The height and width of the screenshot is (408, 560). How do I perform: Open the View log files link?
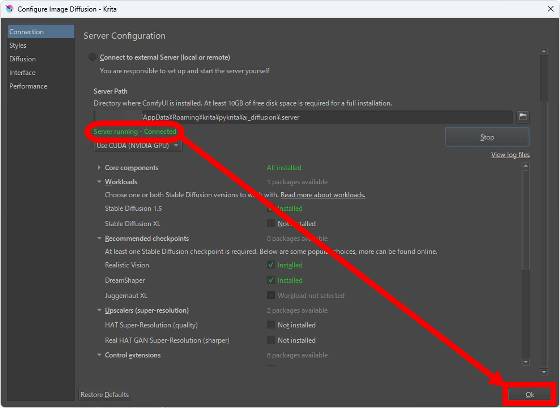click(510, 155)
